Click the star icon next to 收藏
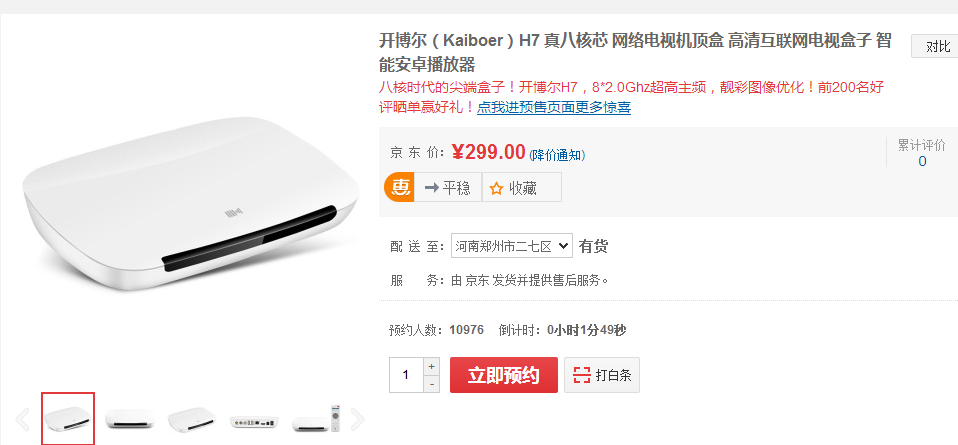This screenshot has height=445, width=958. 496,188
